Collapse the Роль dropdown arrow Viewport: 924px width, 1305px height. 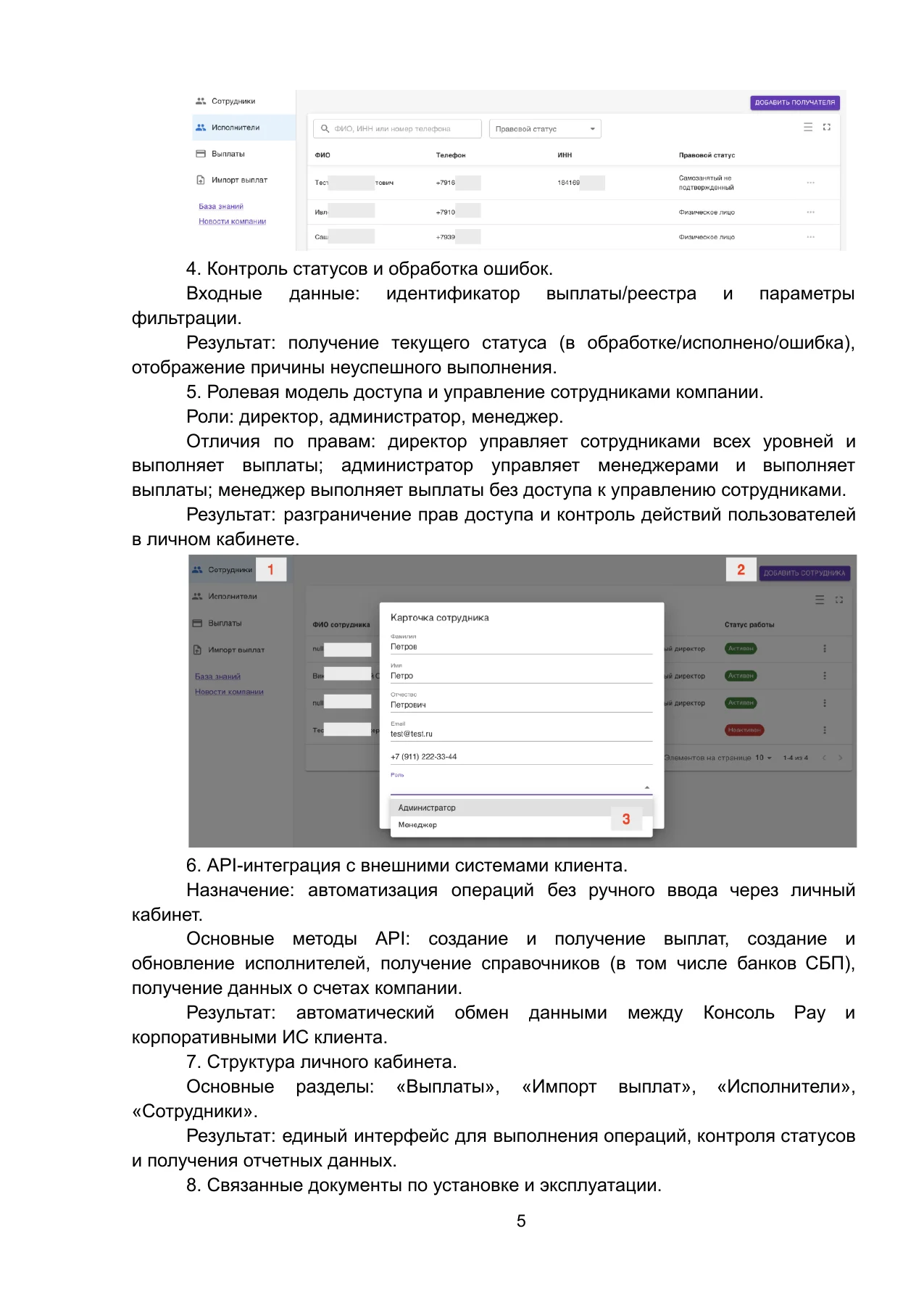coord(646,787)
